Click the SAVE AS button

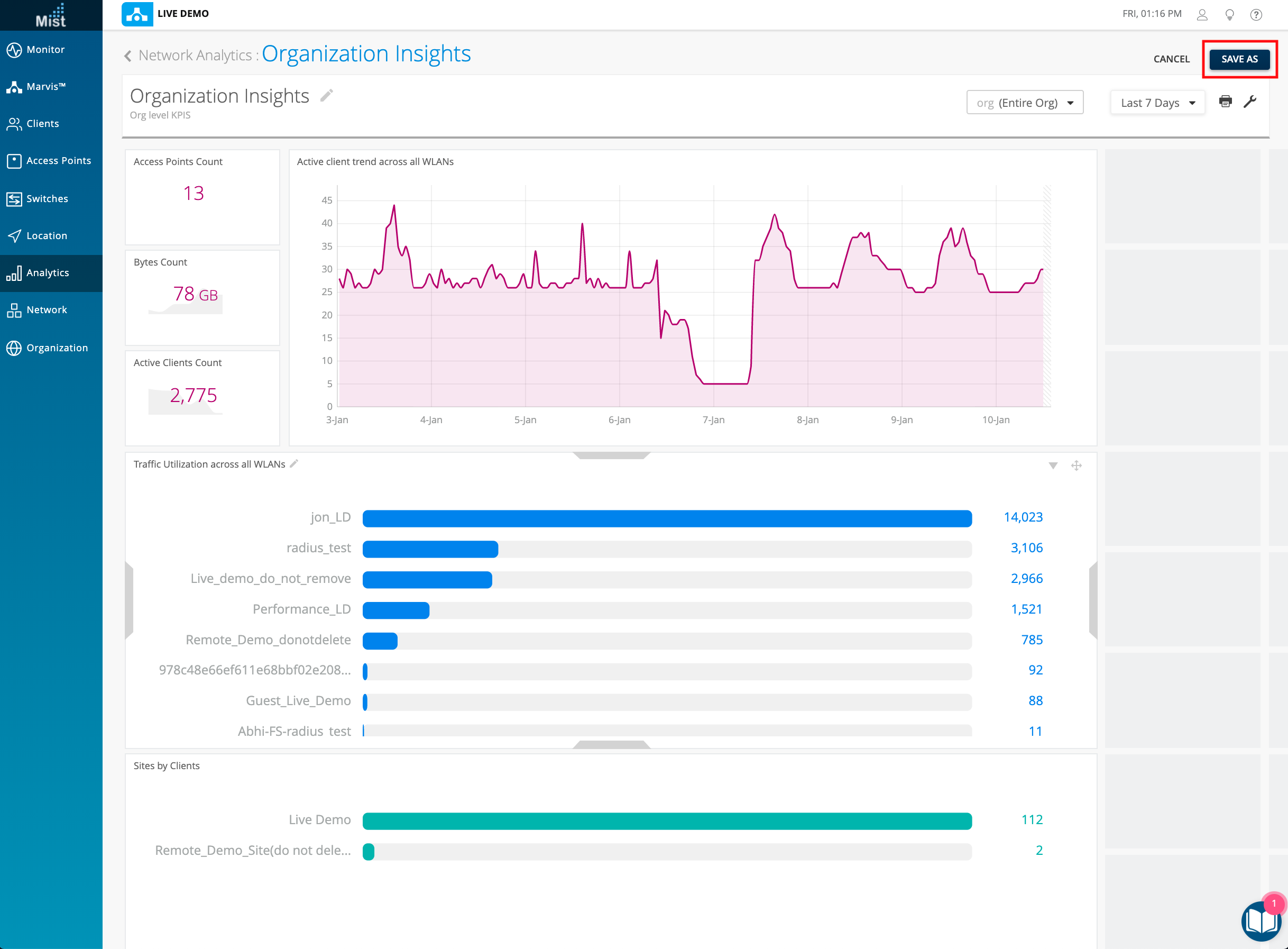1239,59
